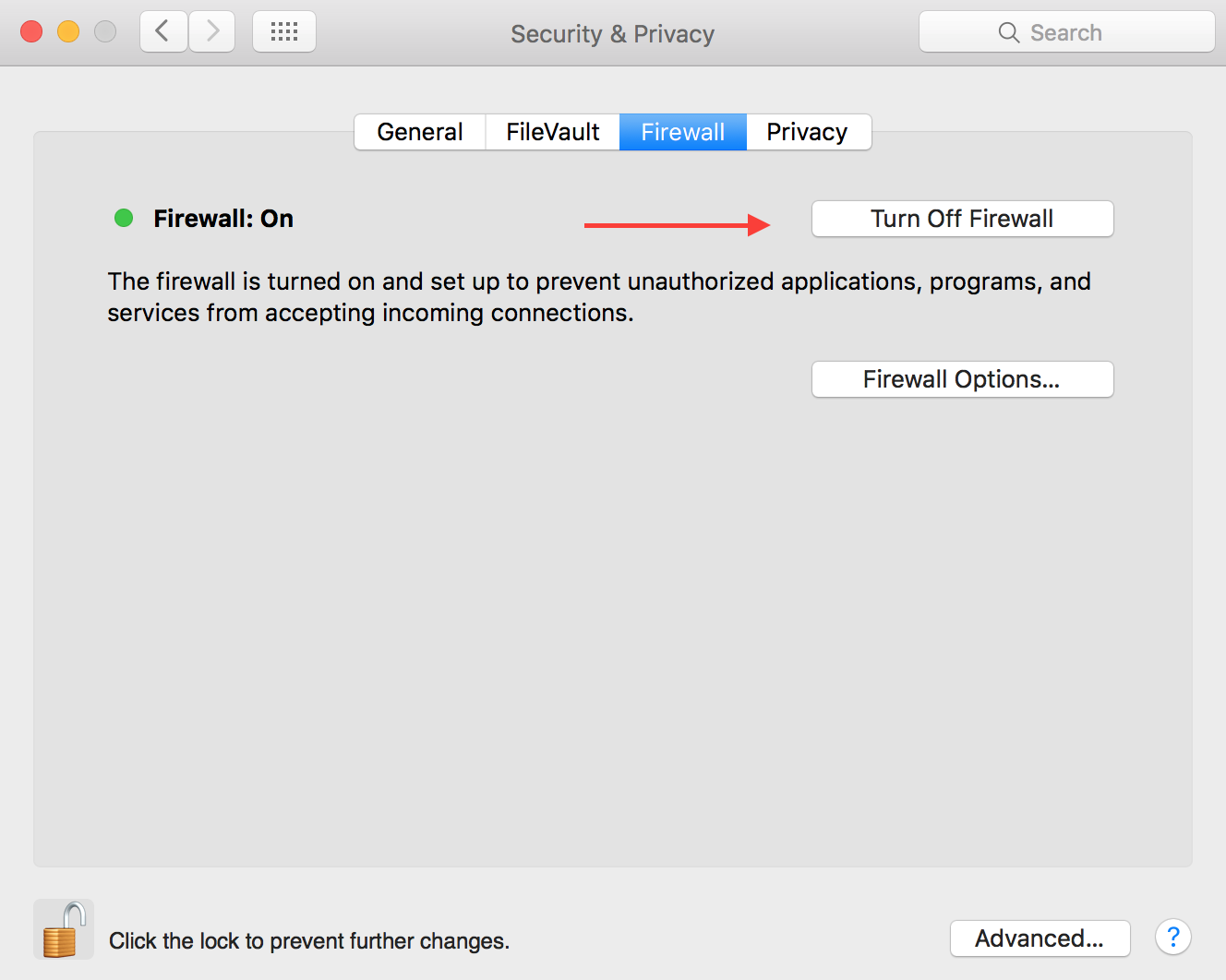The width and height of the screenshot is (1226, 980).
Task: Click the red arrow annotation
Action: tap(677, 224)
